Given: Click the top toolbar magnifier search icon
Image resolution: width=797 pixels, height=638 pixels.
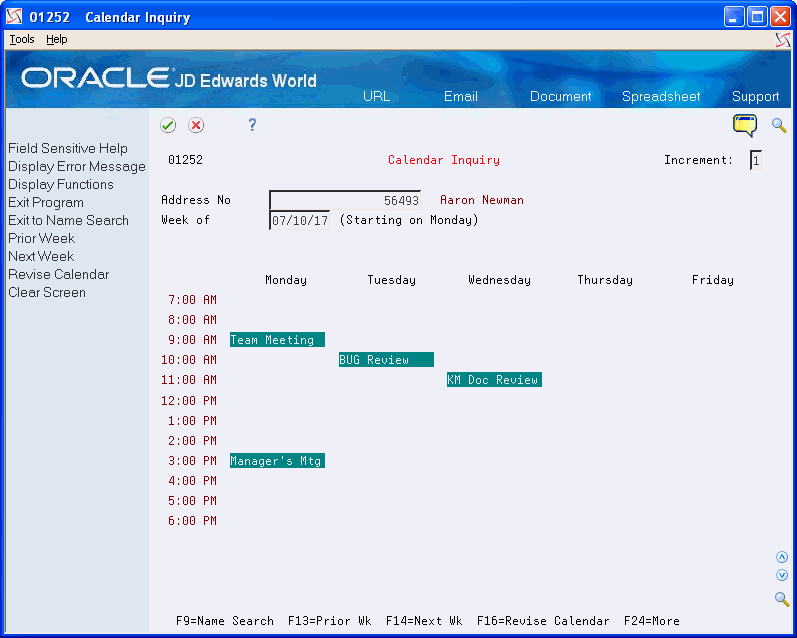Looking at the screenshot, I should coord(779,125).
